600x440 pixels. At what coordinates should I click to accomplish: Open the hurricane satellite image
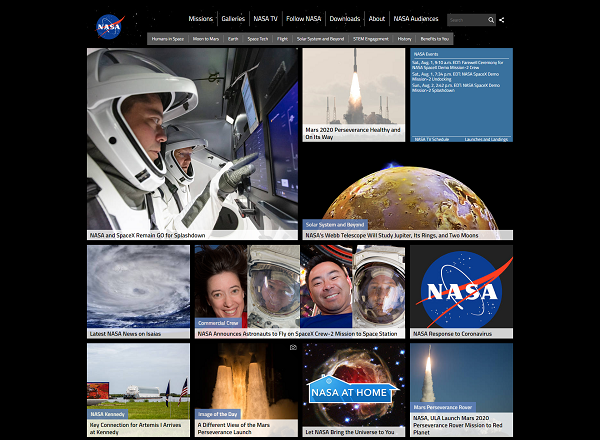(x=139, y=287)
